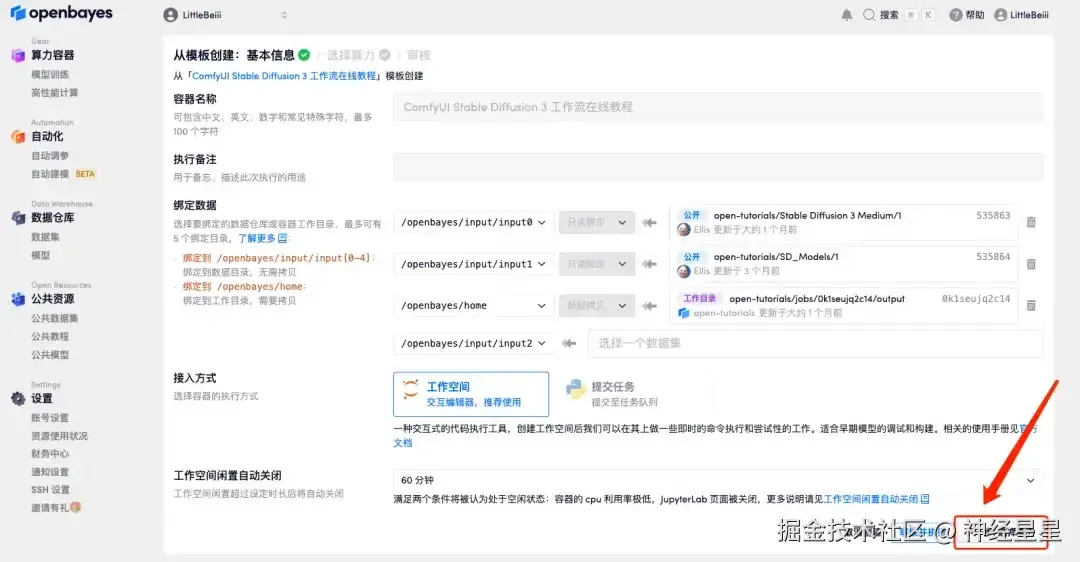Click the 容器名称 input field
The image size is (1080, 562).
pos(718,107)
